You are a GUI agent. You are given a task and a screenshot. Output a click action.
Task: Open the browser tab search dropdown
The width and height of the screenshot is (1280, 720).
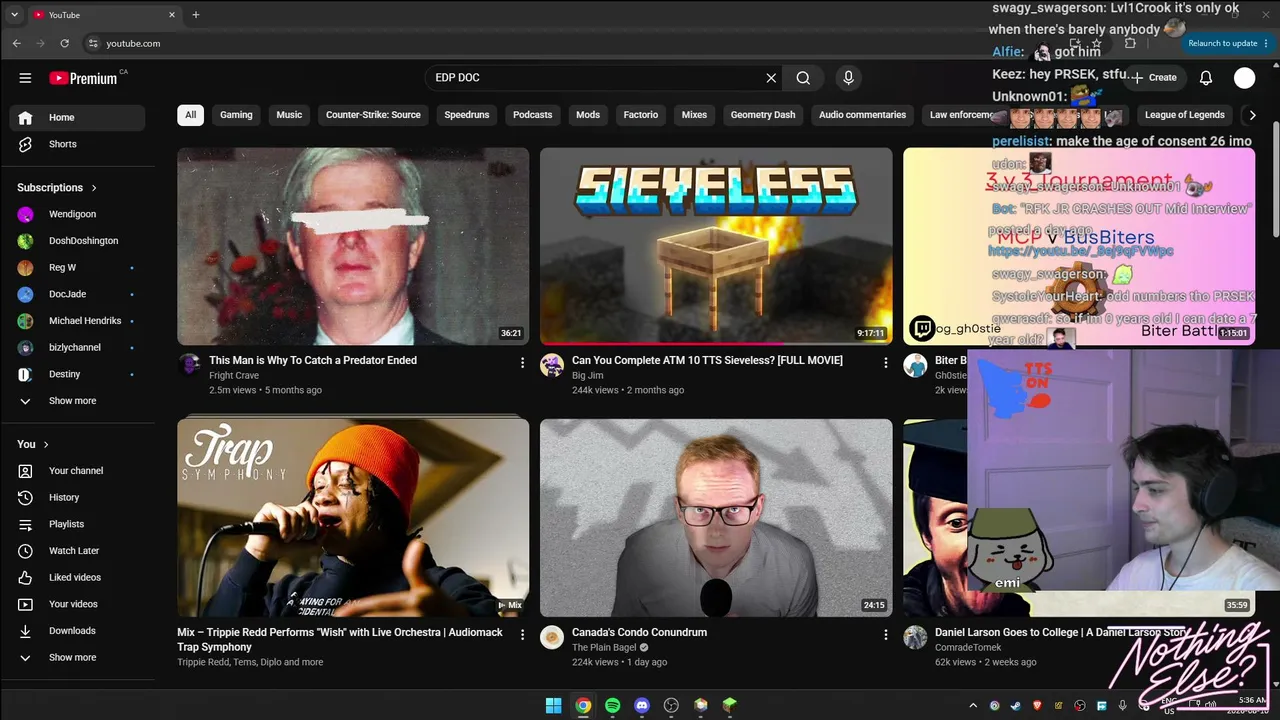pyautogui.click(x=14, y=15)
